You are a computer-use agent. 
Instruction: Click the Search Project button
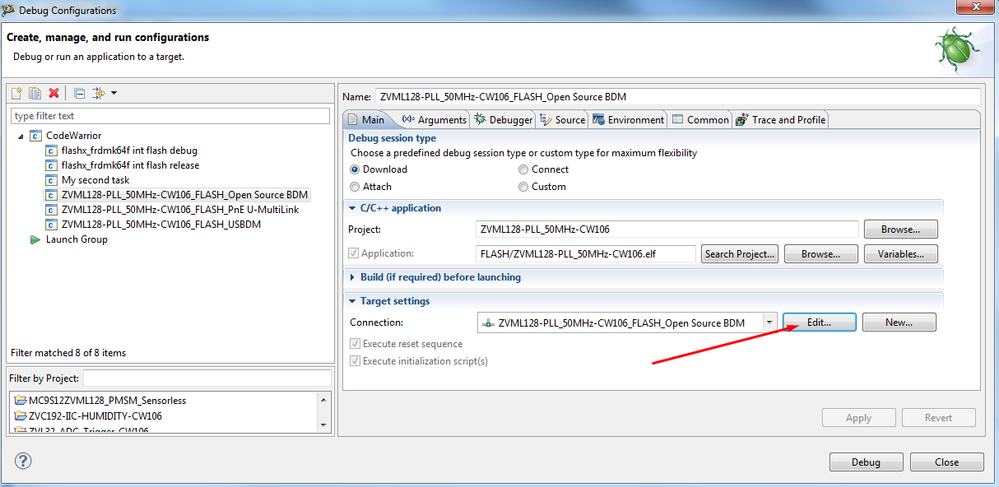click(x=740, y=254)
